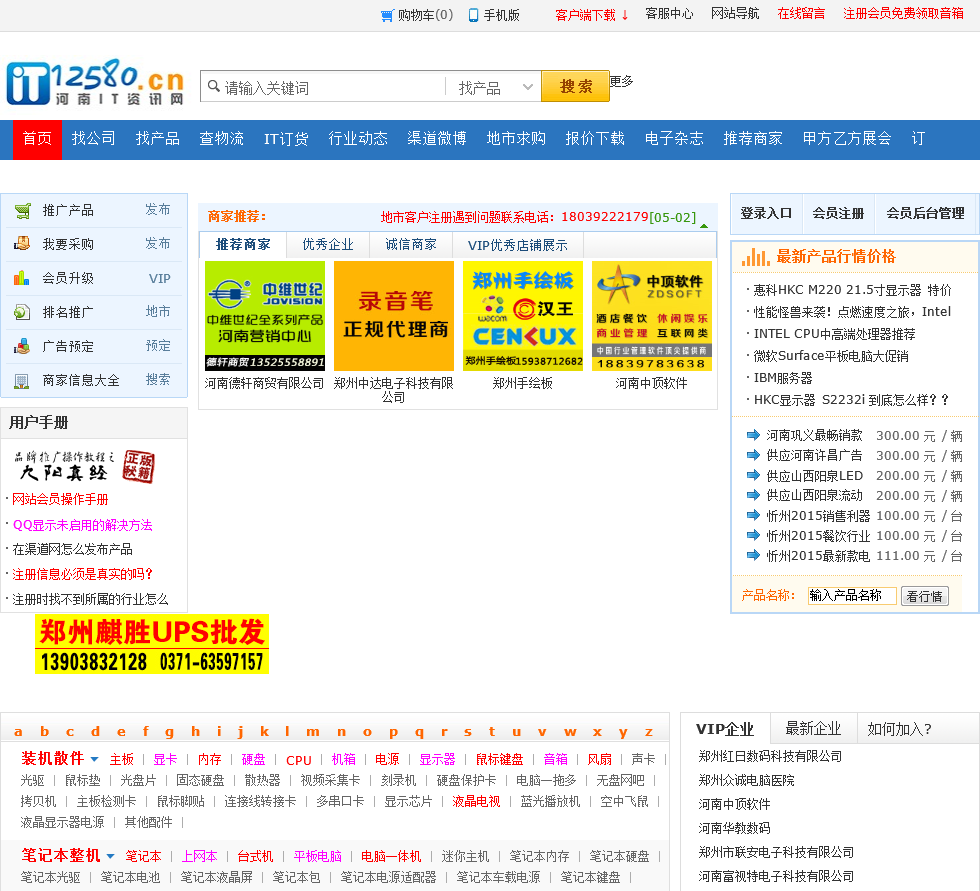The width and height of the screenshot is (980, 891).
Task: Open the 中顶软件 ad thumbnail
Action: pos(652,316)
